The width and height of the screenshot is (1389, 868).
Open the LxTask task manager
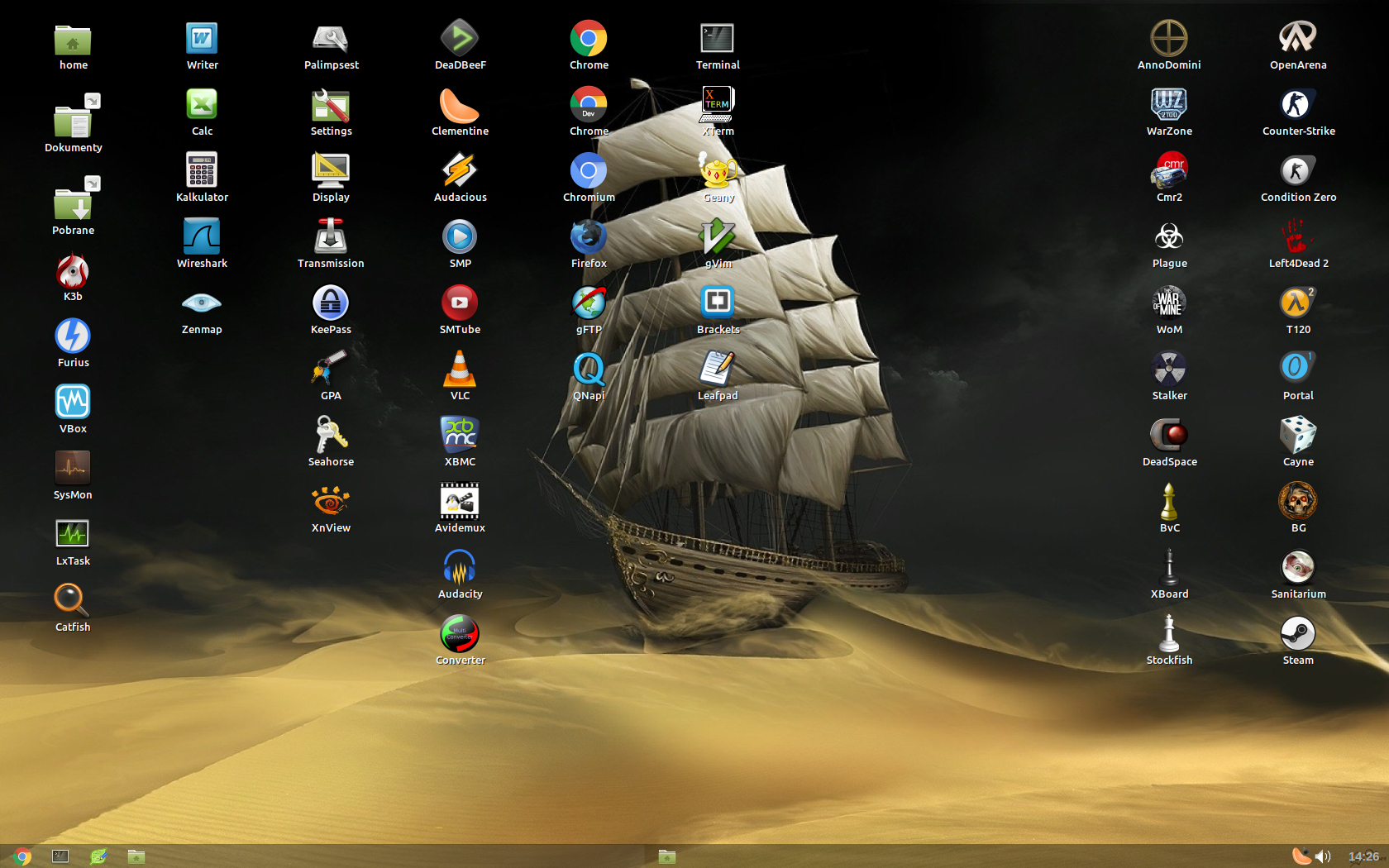(73, 535)
